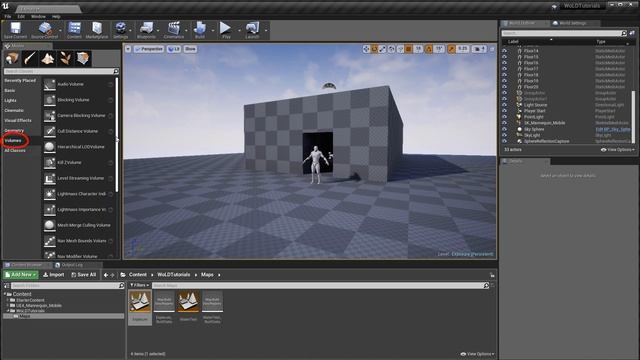Pick the Cull Distance Volume icon
The image size is (640, 360).
[x=50, y=131]
